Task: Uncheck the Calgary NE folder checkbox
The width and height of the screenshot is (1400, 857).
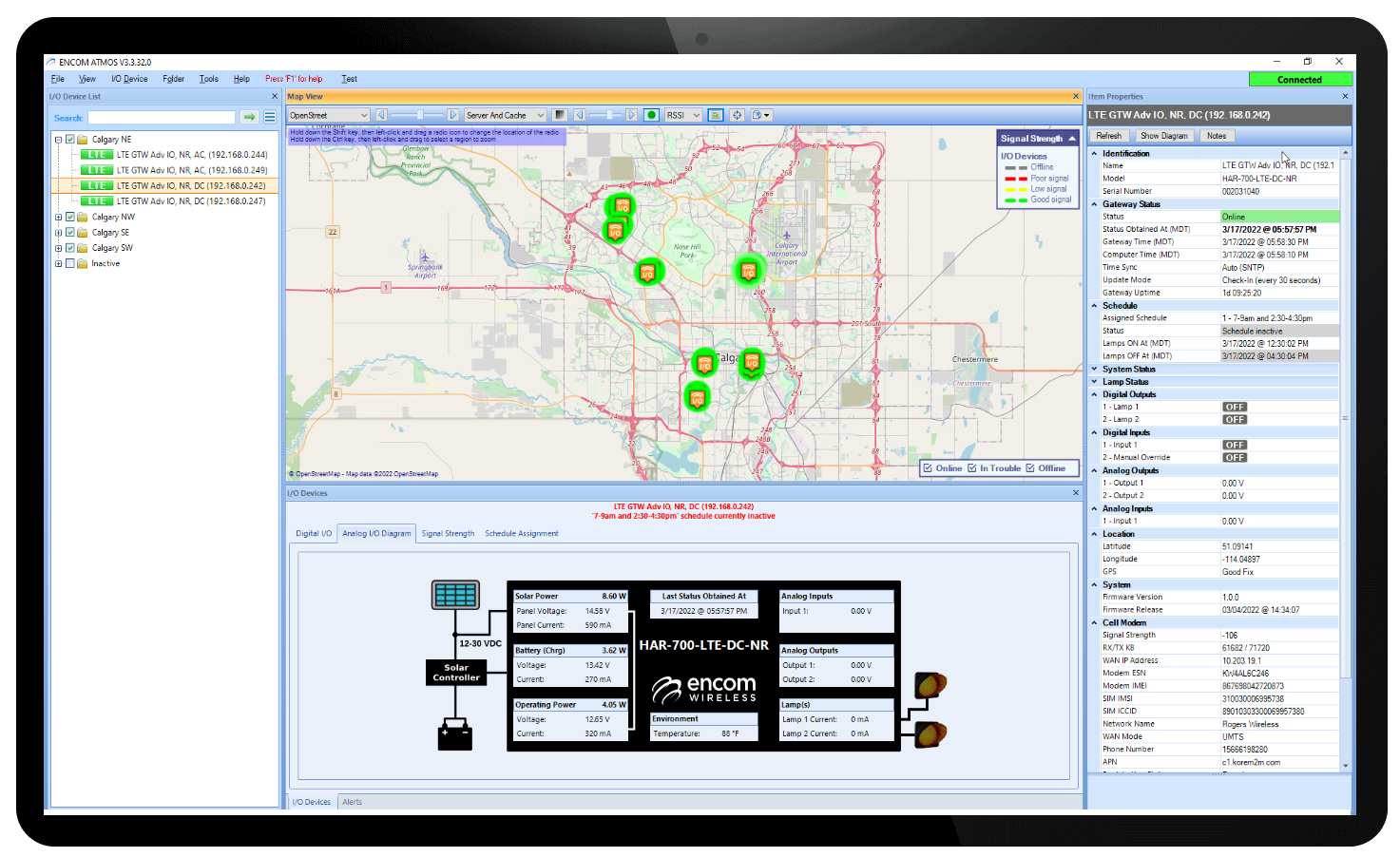Action: 70,140
